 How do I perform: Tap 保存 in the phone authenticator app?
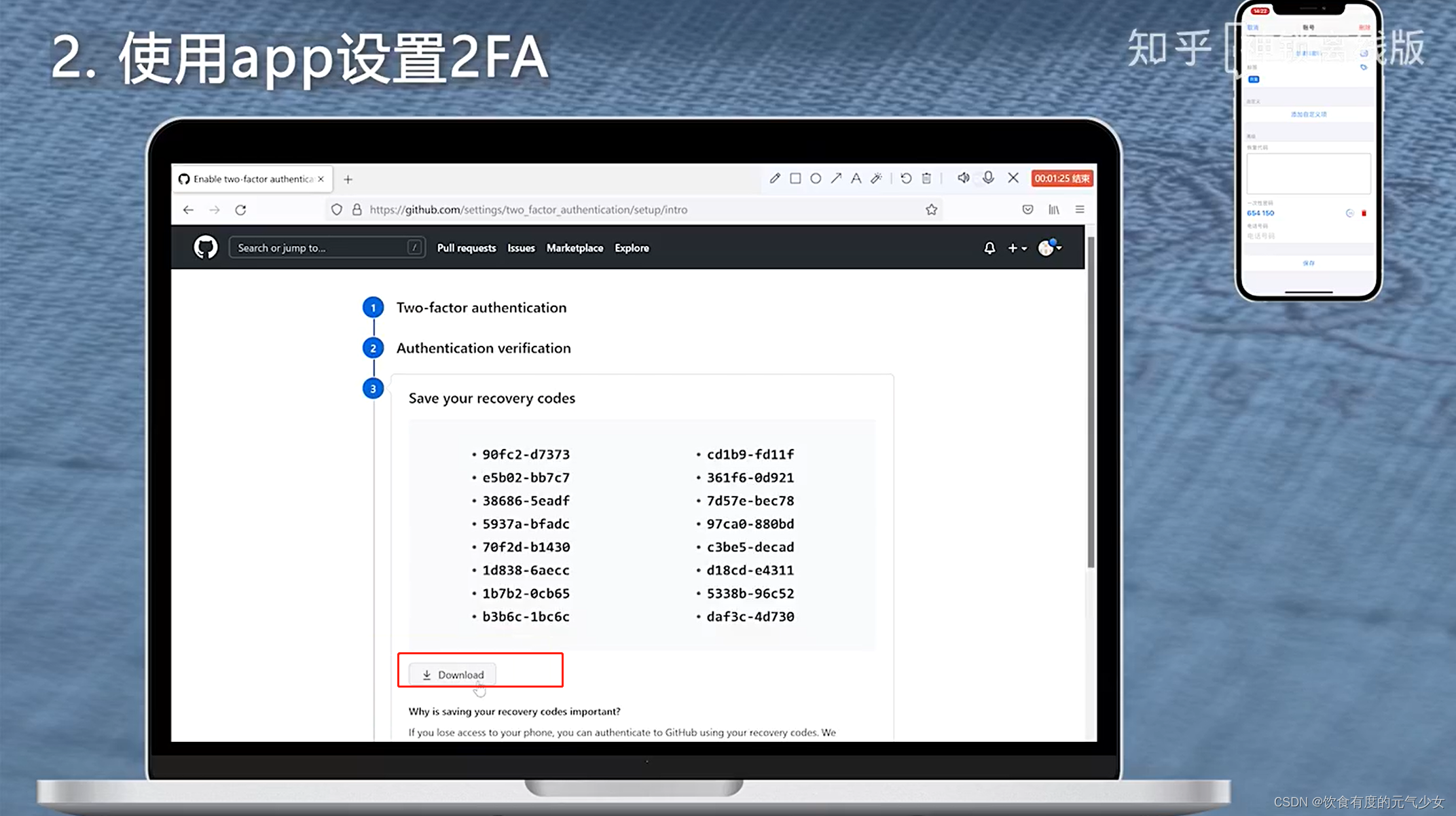click(x=1308, y=263)
